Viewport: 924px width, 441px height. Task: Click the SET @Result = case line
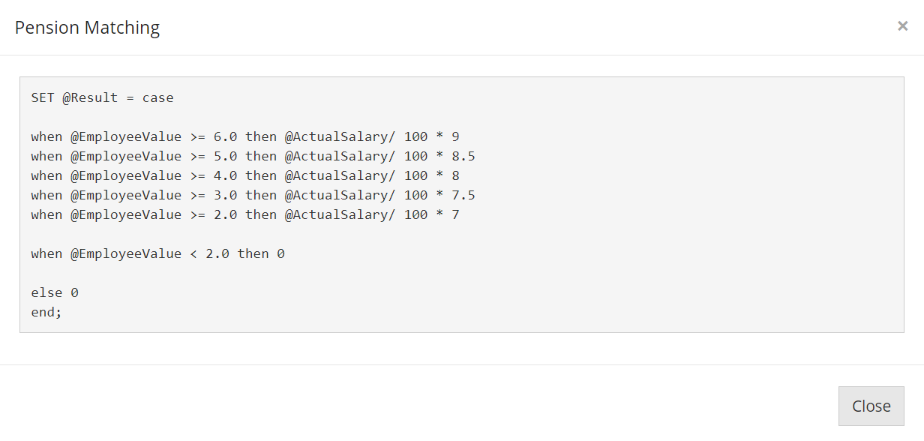(x=103, y=97)
